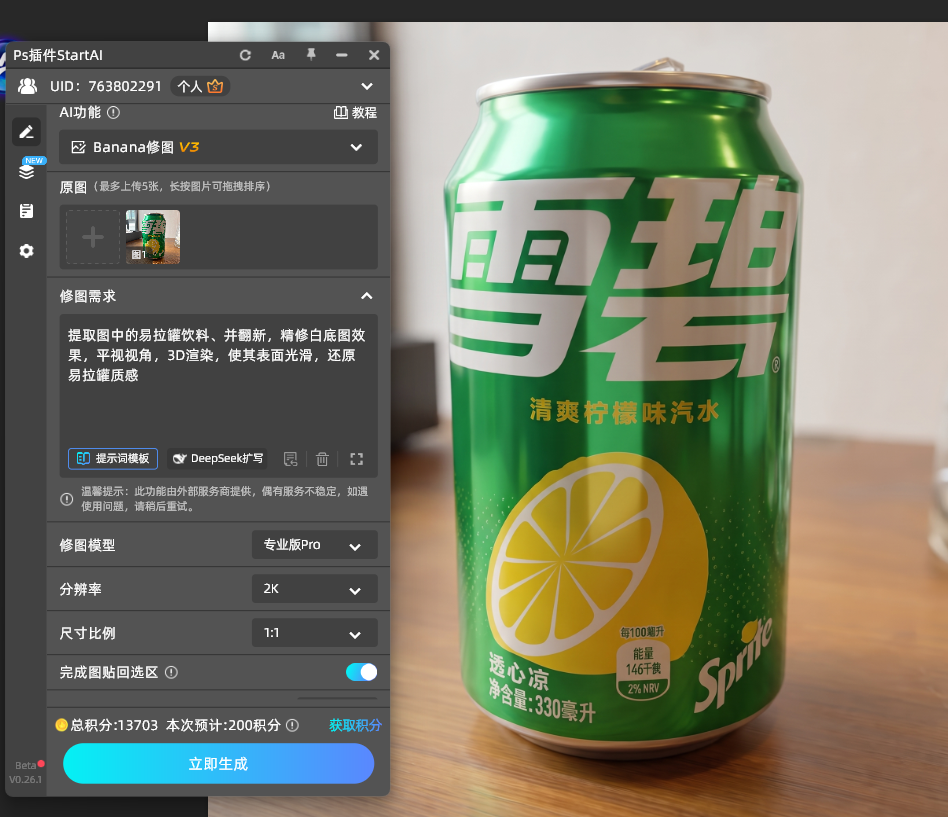
Task: Collapse the 修图需求 section
Action: click(366, 296)
